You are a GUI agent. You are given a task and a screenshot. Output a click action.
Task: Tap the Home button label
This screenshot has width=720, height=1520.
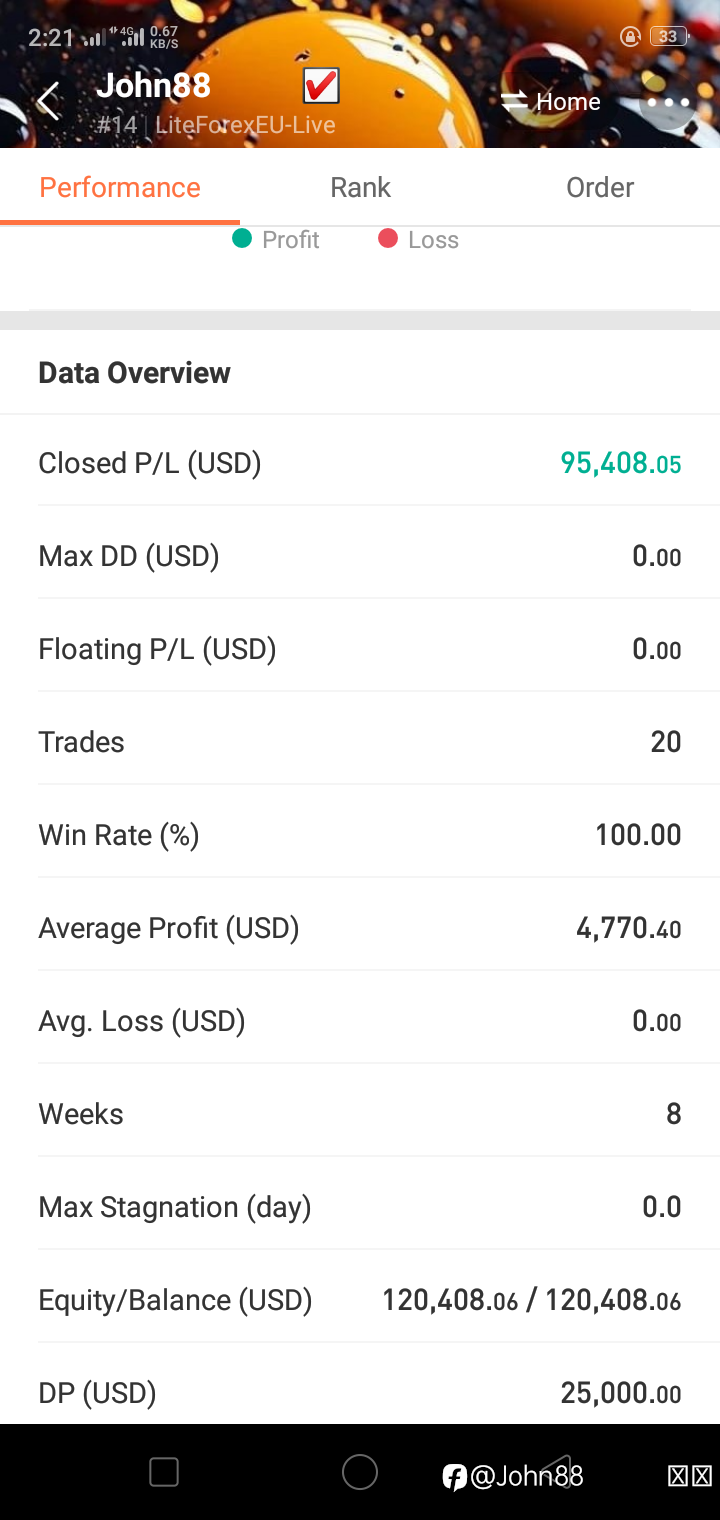coord(568,101)
